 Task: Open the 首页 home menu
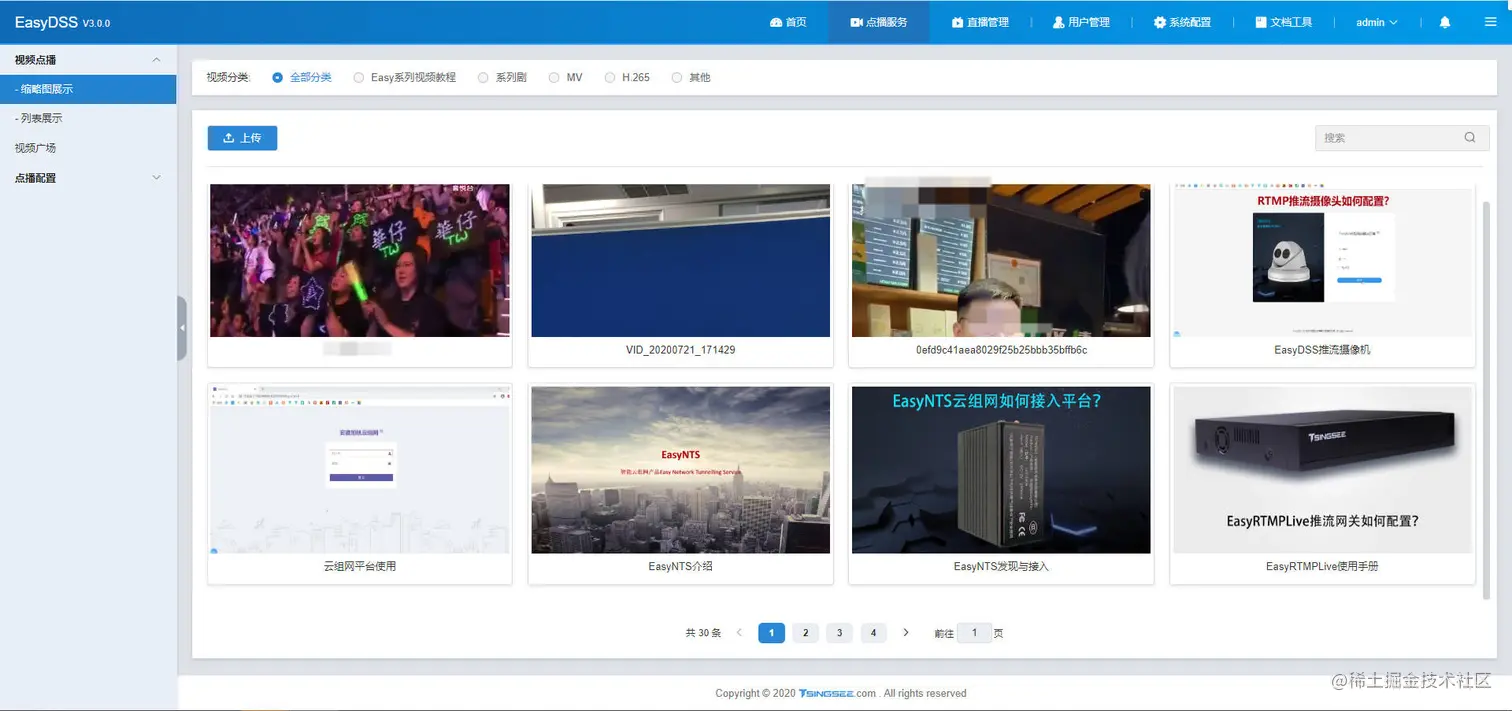point(788,22)
